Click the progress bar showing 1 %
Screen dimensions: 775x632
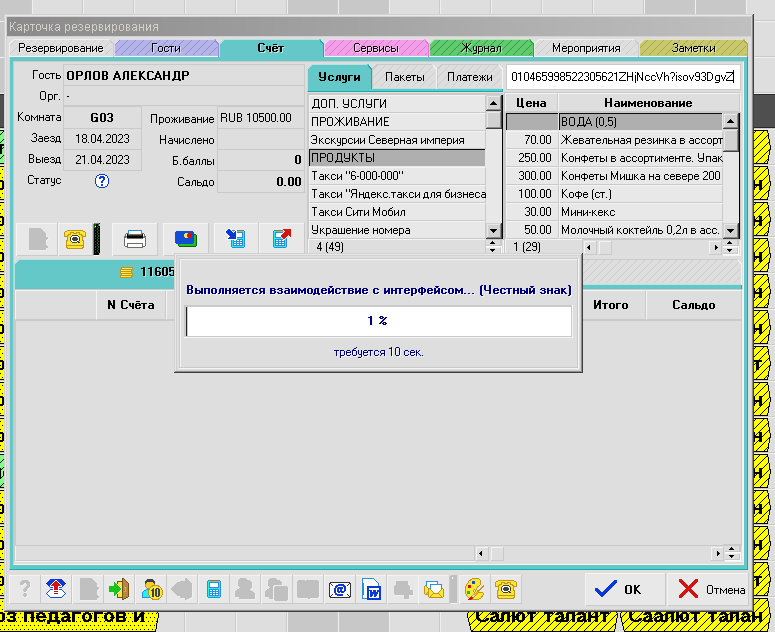click(377, 321)
